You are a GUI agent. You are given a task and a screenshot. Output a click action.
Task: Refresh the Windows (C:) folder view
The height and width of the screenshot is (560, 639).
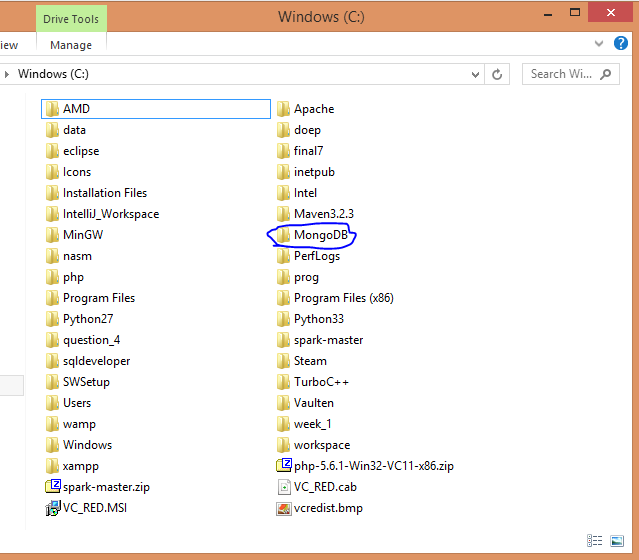(x=497, y=75)
